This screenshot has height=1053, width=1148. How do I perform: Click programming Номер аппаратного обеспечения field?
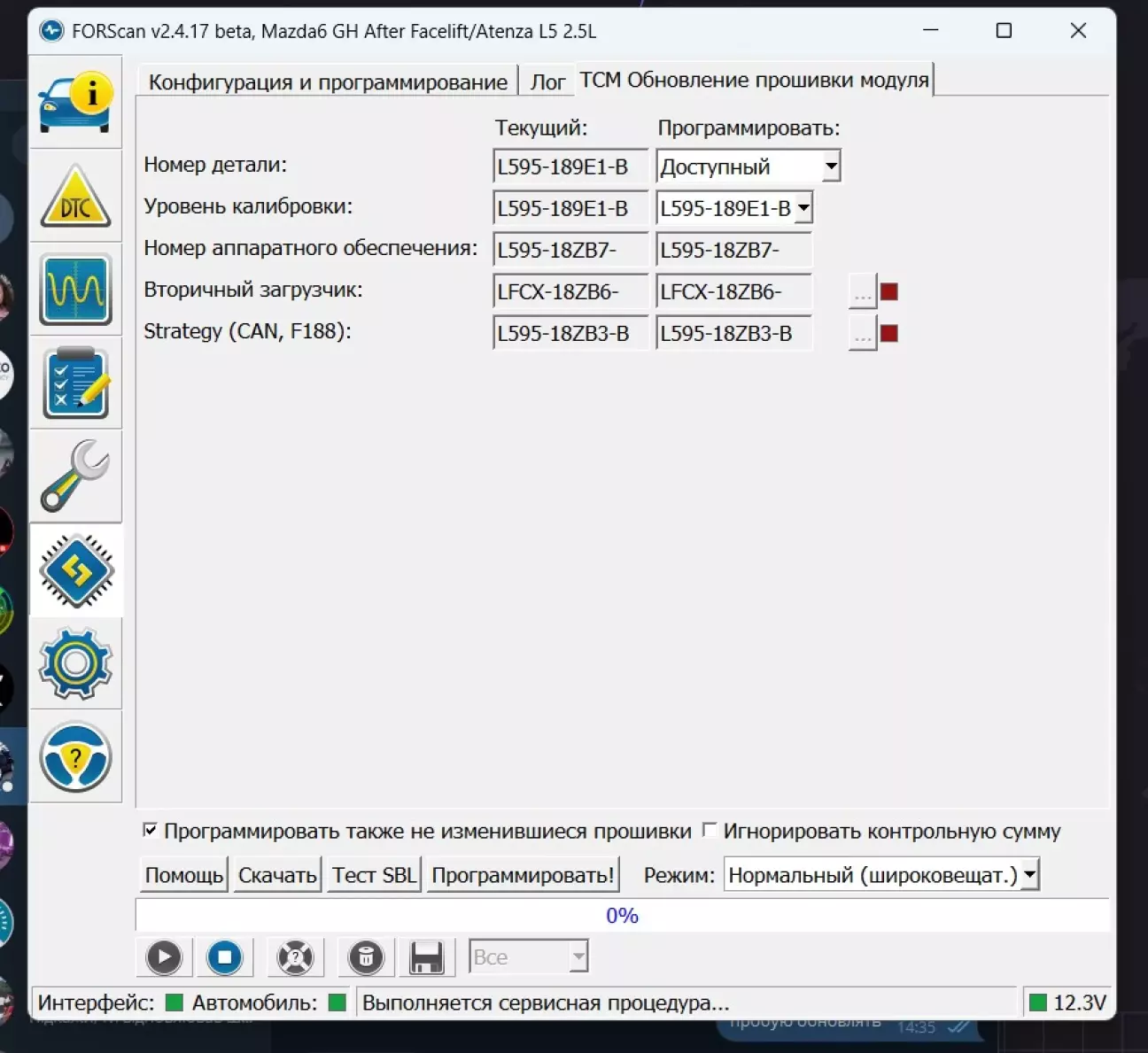[733, 250]
